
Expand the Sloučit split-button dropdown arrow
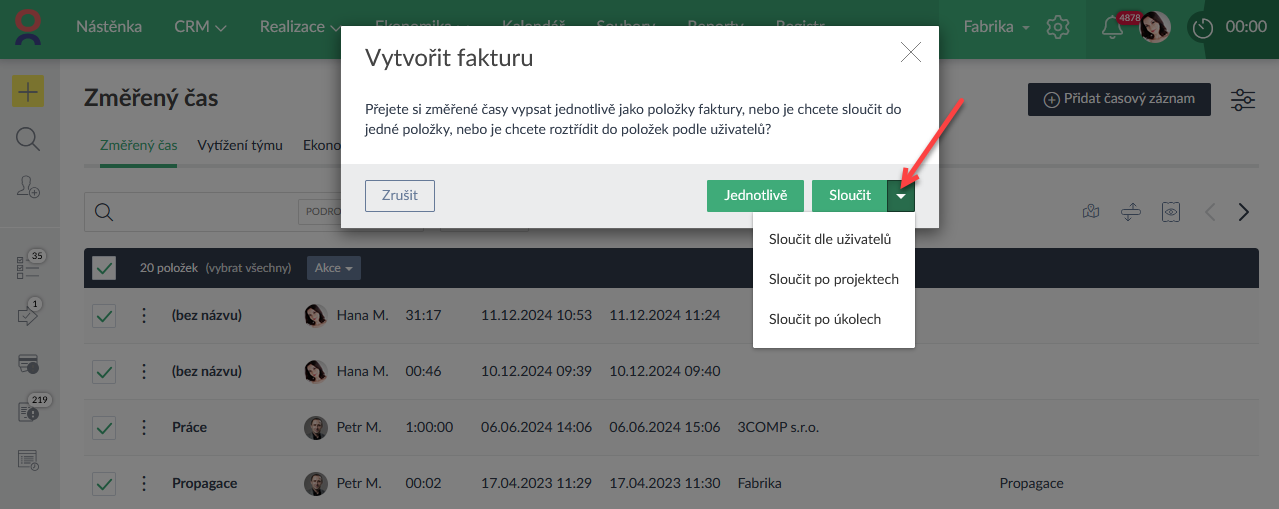pos(901,196)
